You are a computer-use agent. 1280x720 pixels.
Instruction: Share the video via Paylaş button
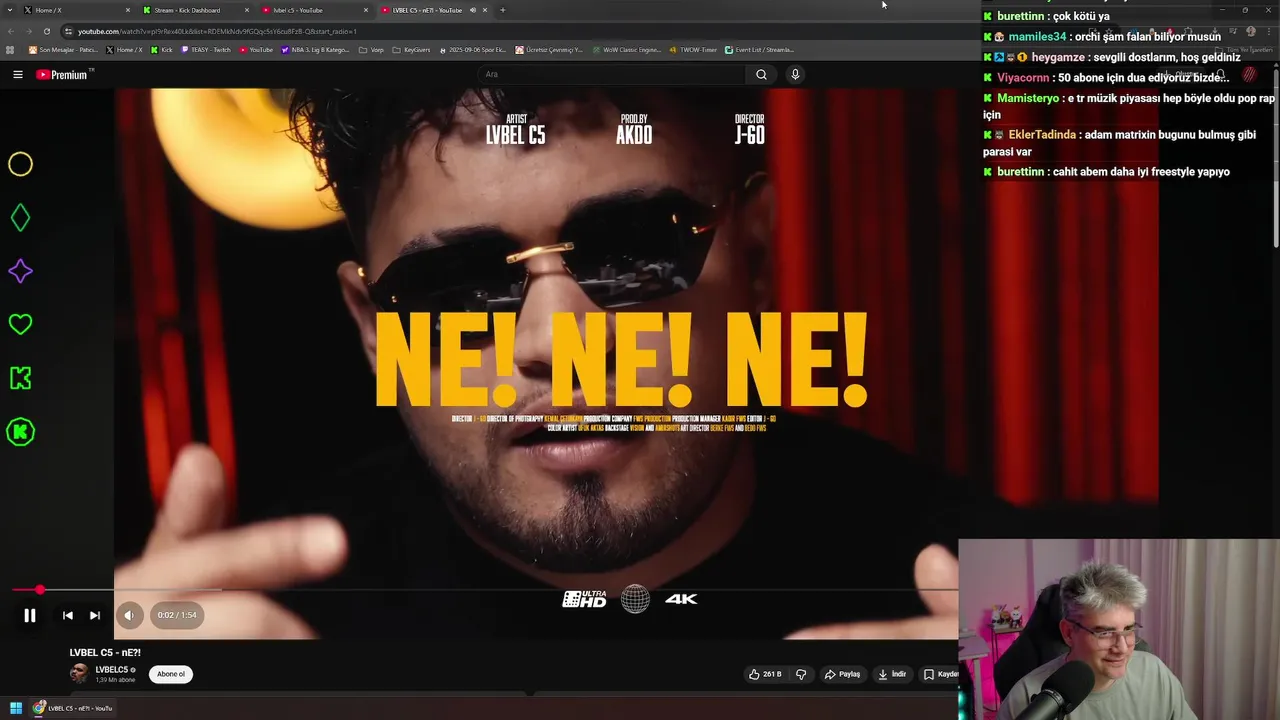842,674
